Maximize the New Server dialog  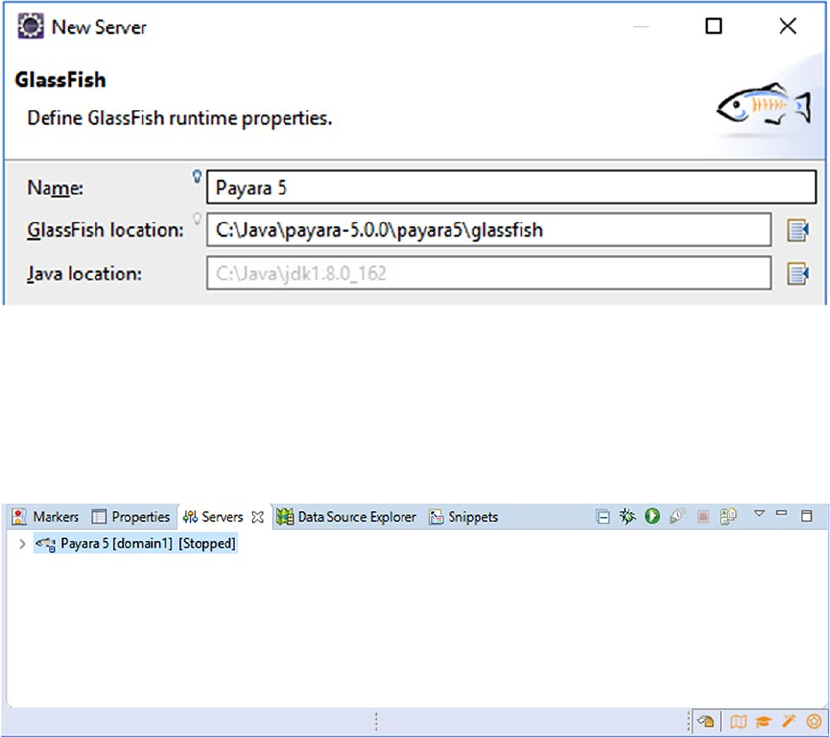714,26
